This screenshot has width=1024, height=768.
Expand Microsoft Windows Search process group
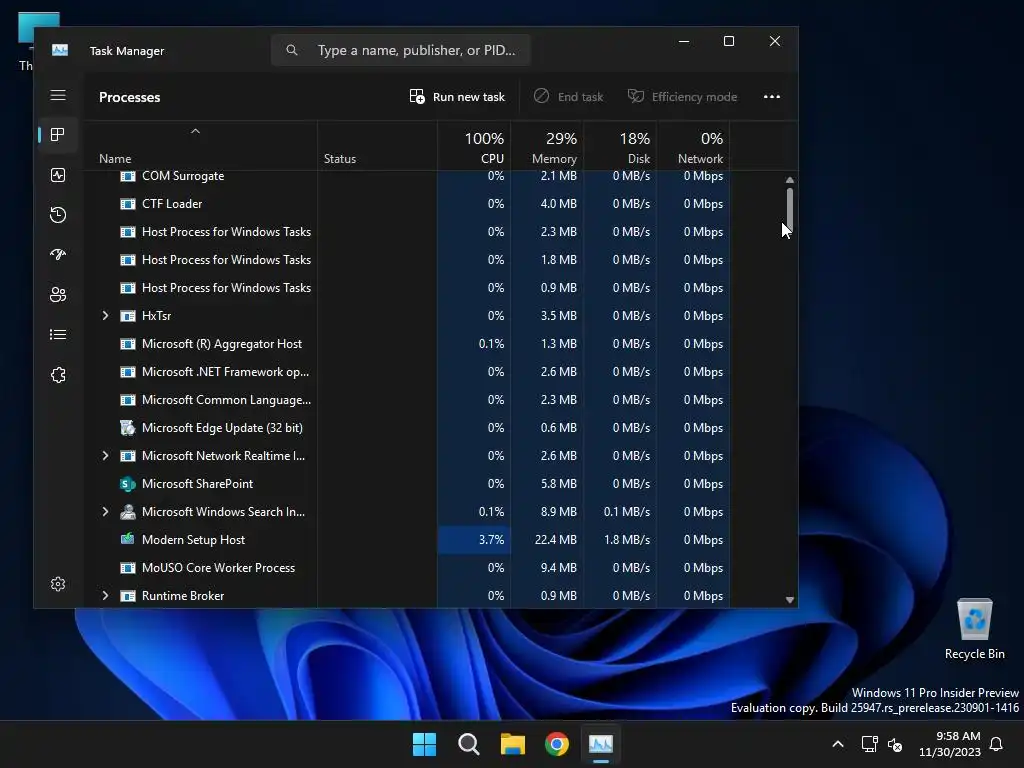click(105, 512)
